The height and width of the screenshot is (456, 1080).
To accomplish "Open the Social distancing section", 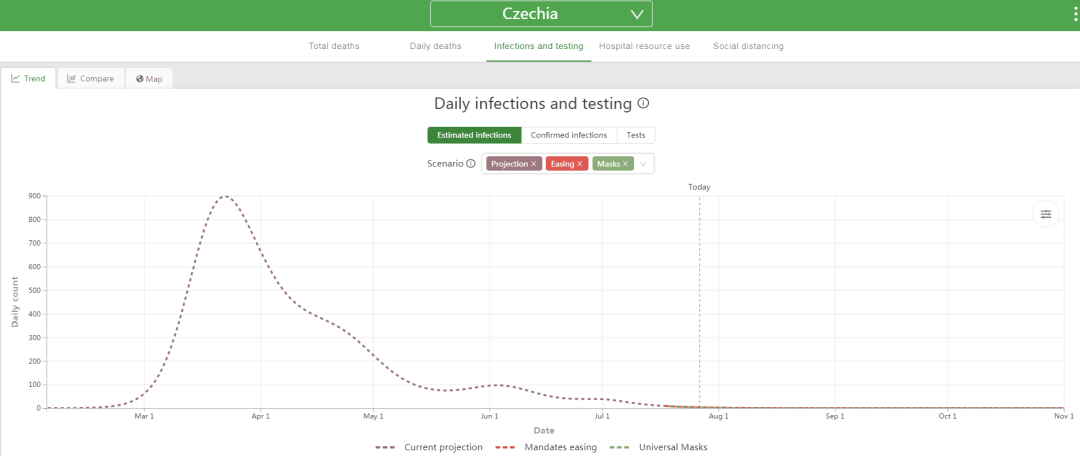I will 748,46.
